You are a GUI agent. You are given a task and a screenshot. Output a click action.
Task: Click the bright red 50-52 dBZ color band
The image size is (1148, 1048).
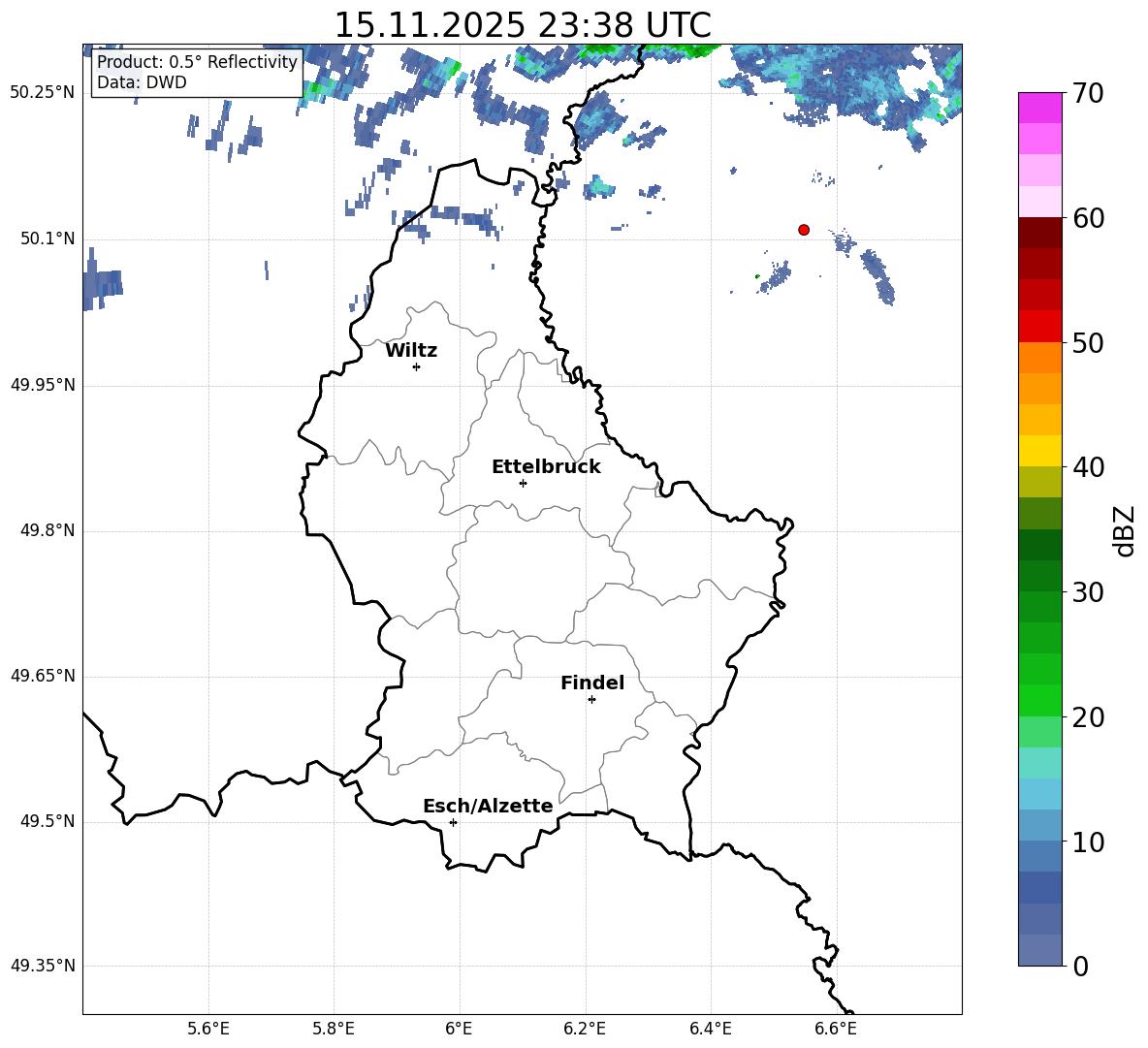(1039, 327)
